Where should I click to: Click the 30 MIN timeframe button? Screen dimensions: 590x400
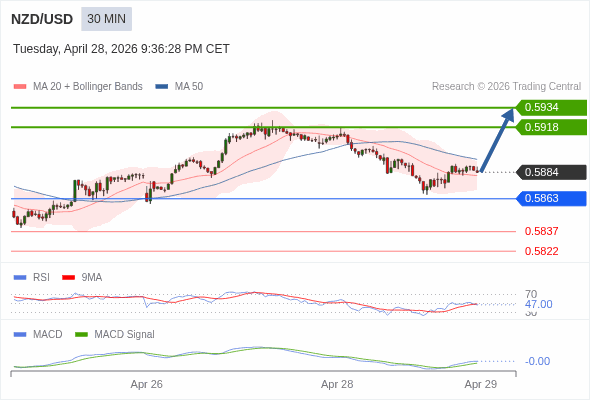point(106,19)
